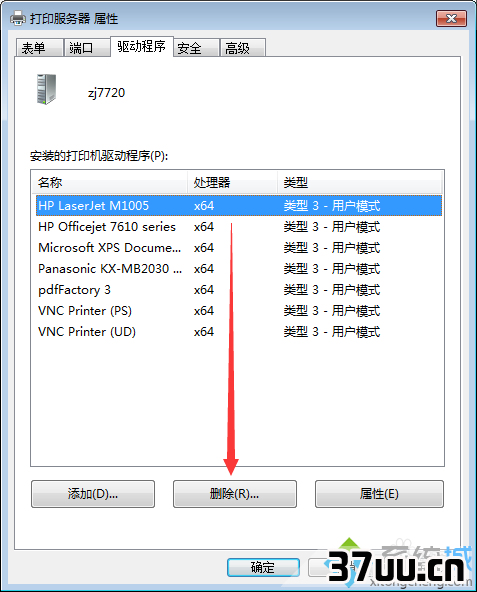This screenshot has height=592, width=477.
Task: Click the 添加(D)... button
Action: tap(93, 494)
